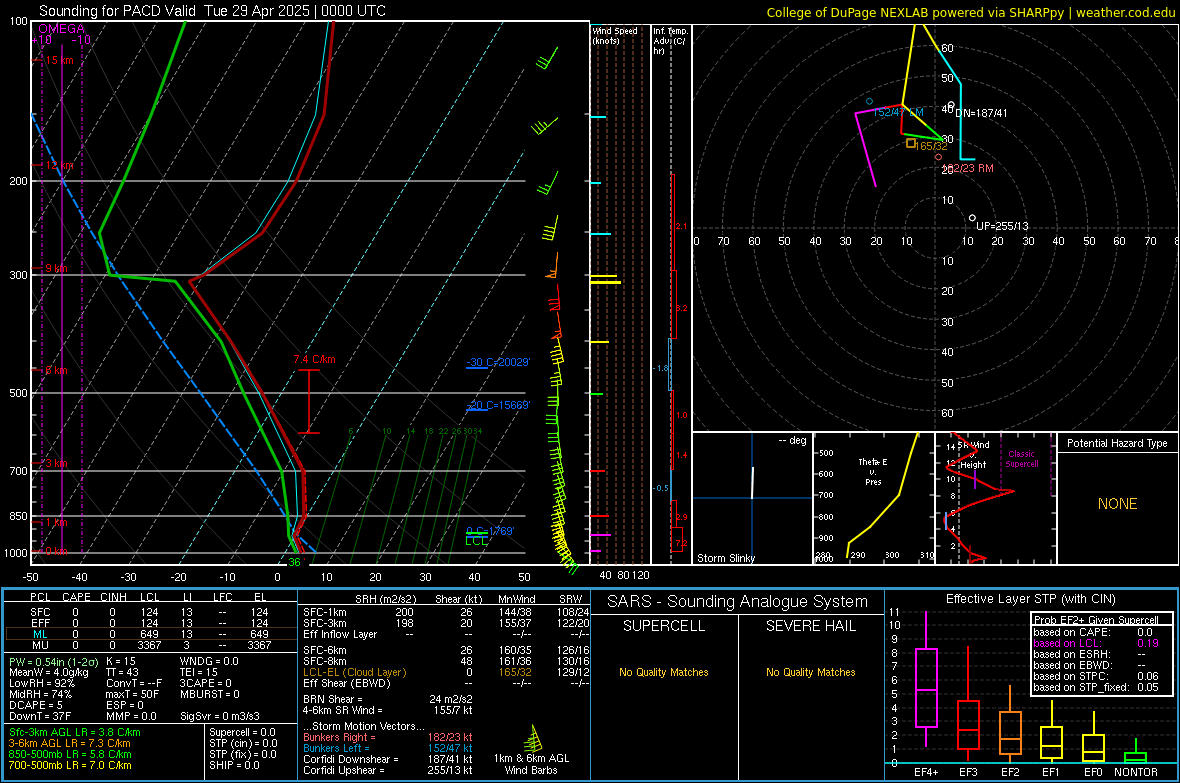Click the '-20 C=15669'' height label
This screenshot has width=1180, height=783.
(x=498, y=405)
